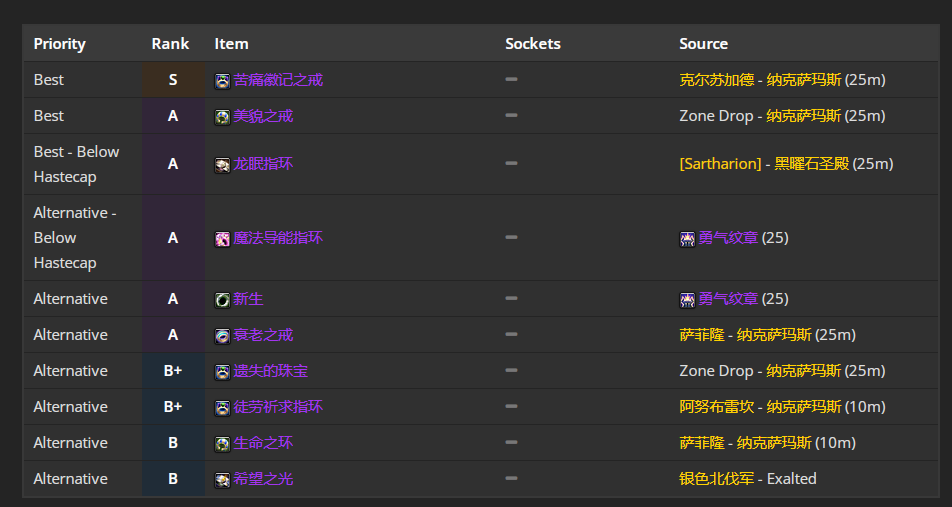This screenshot has height=507, width=952.
Task: Click the 遗失的珠宝 item icon
Action: (x=222, y=372)
